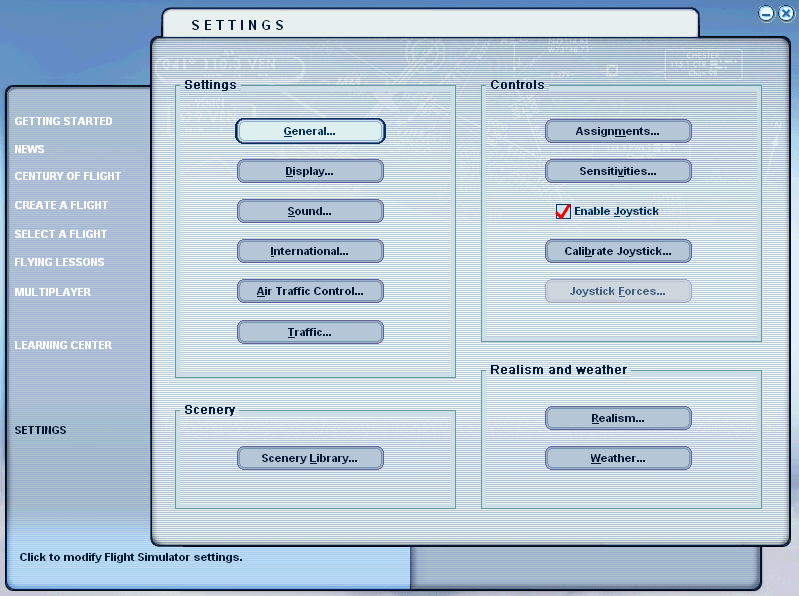Screen dimensions: 799x596
Task: Open the Learning Center
Action: click(63, 345)
